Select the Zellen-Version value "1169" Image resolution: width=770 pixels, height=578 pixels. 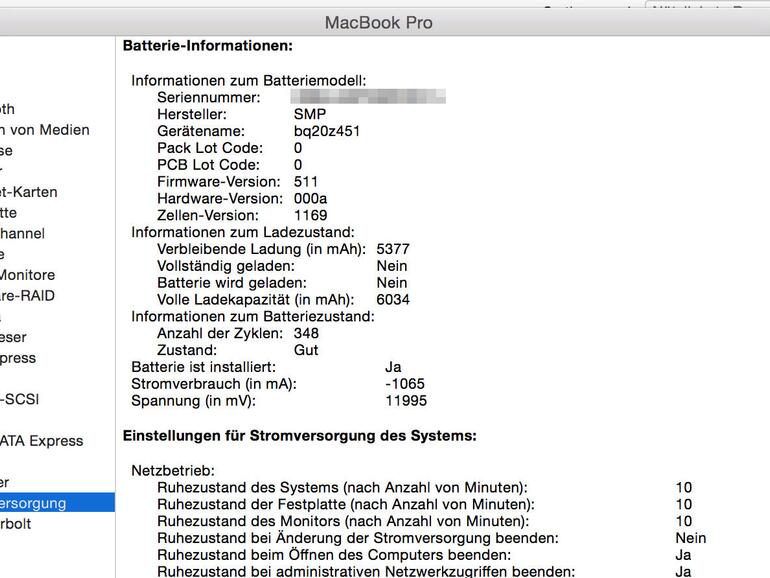point(310,215)
